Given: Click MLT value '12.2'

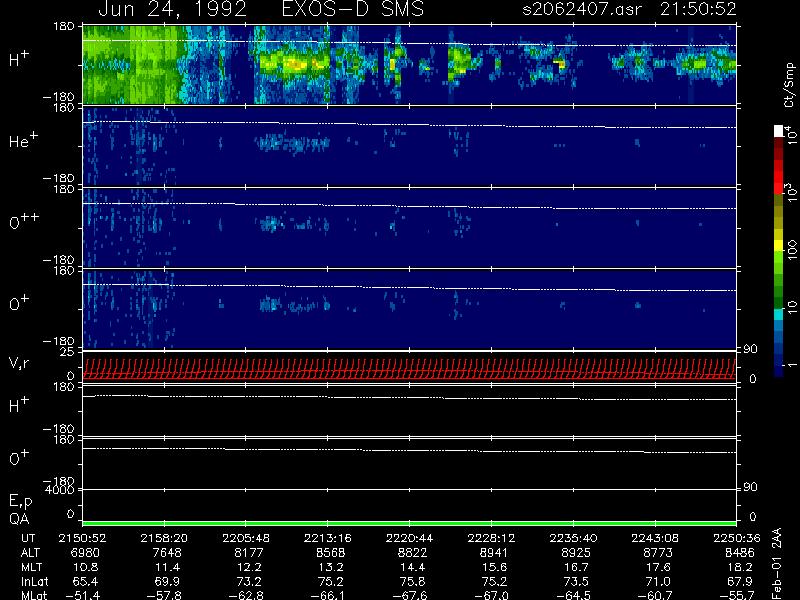Looking at the screenshot, I should click(x=249, y=567).
